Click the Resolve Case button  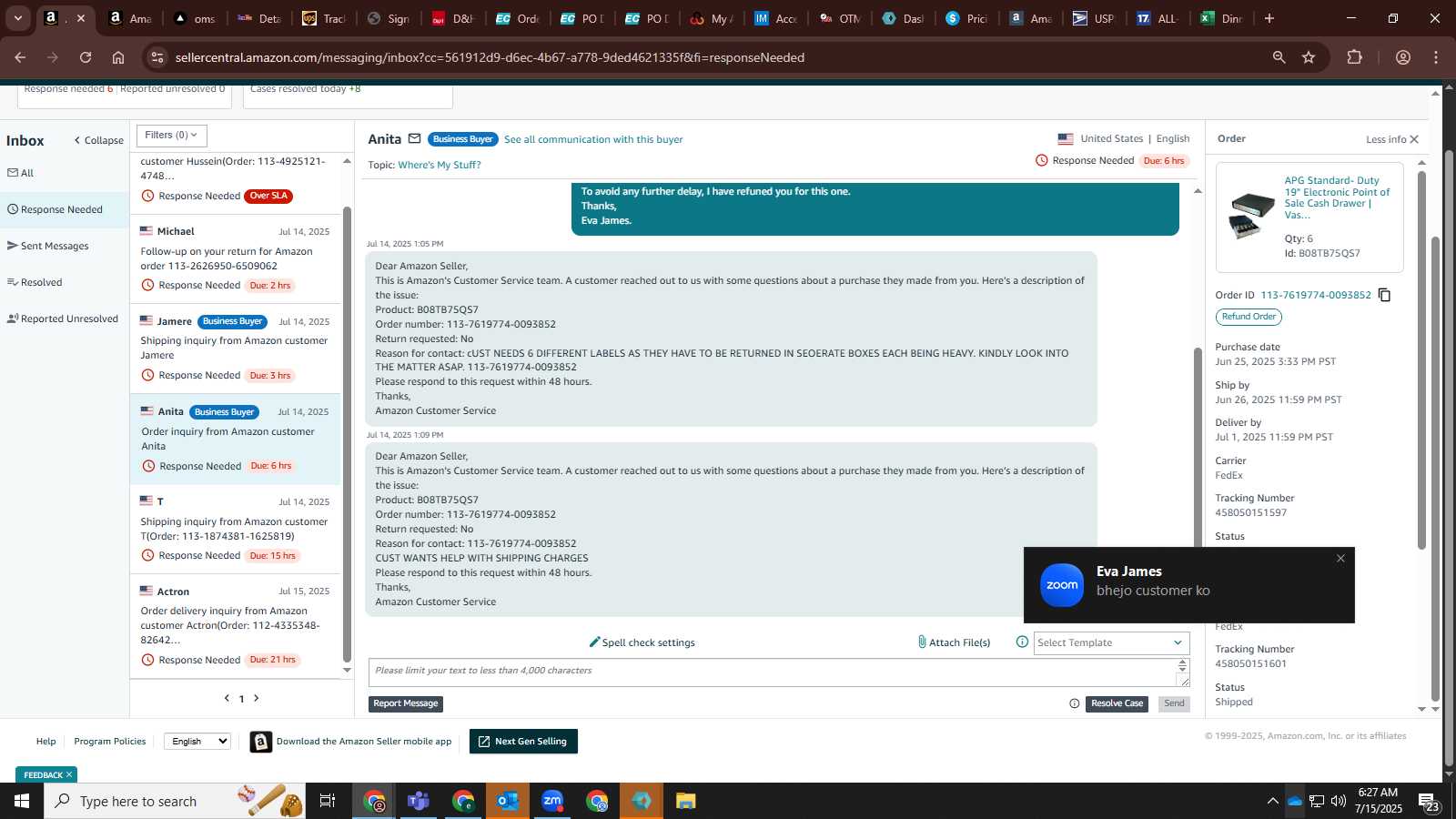[x=1117, y=703]
